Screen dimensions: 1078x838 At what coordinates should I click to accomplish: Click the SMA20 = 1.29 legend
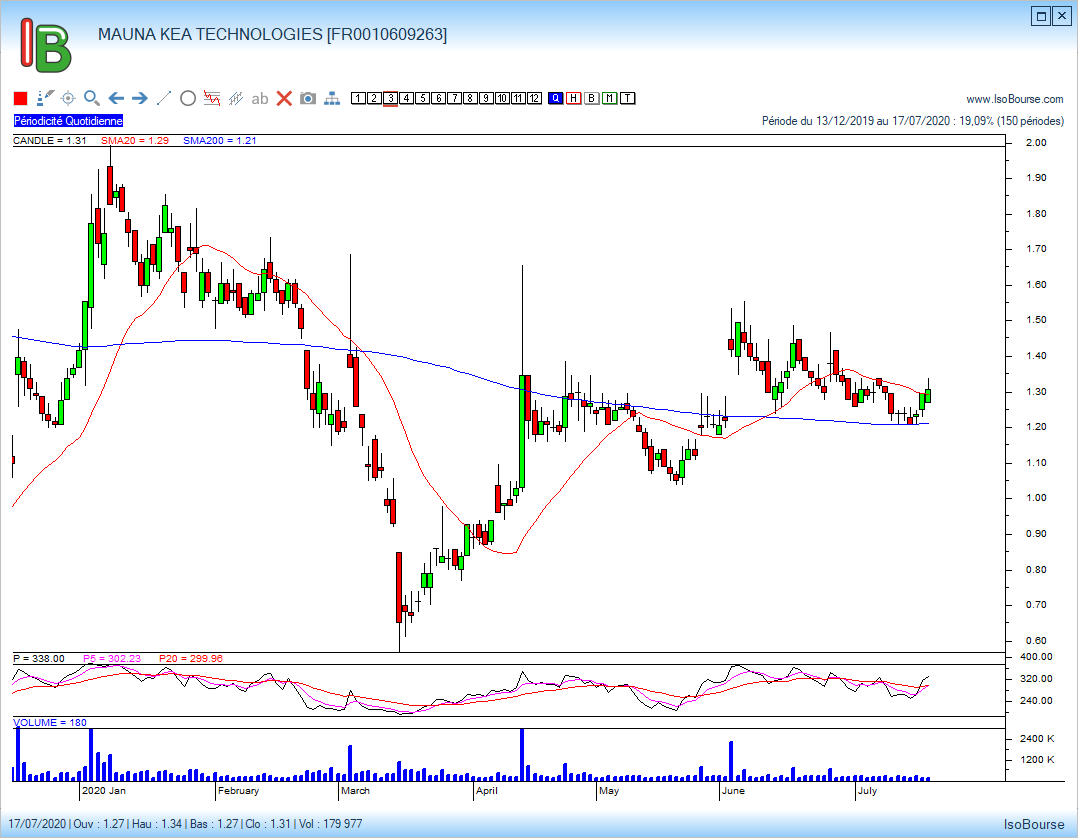click(135, 140)
